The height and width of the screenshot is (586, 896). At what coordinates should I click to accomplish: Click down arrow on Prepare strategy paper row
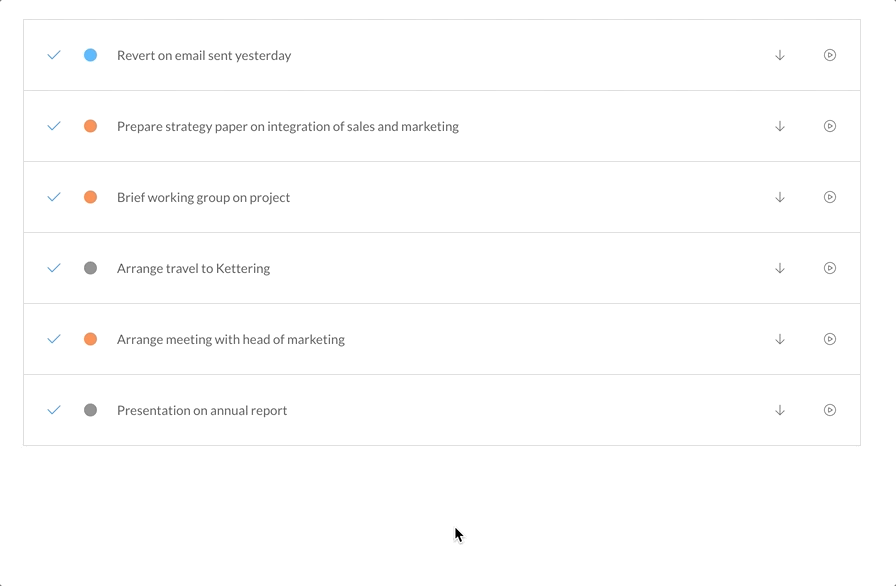pos(779,126)
